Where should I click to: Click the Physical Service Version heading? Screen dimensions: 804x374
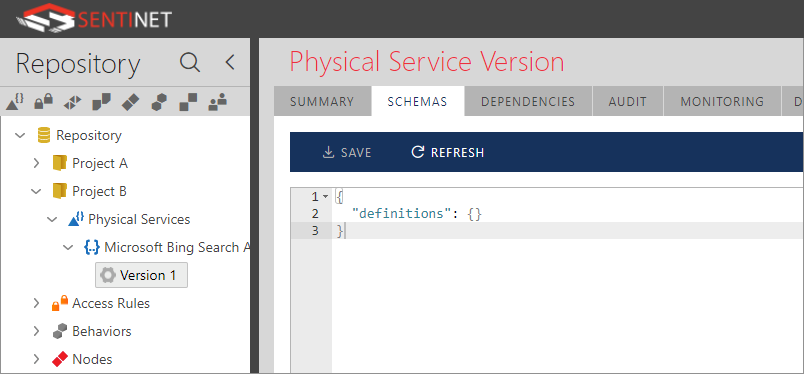427,62
